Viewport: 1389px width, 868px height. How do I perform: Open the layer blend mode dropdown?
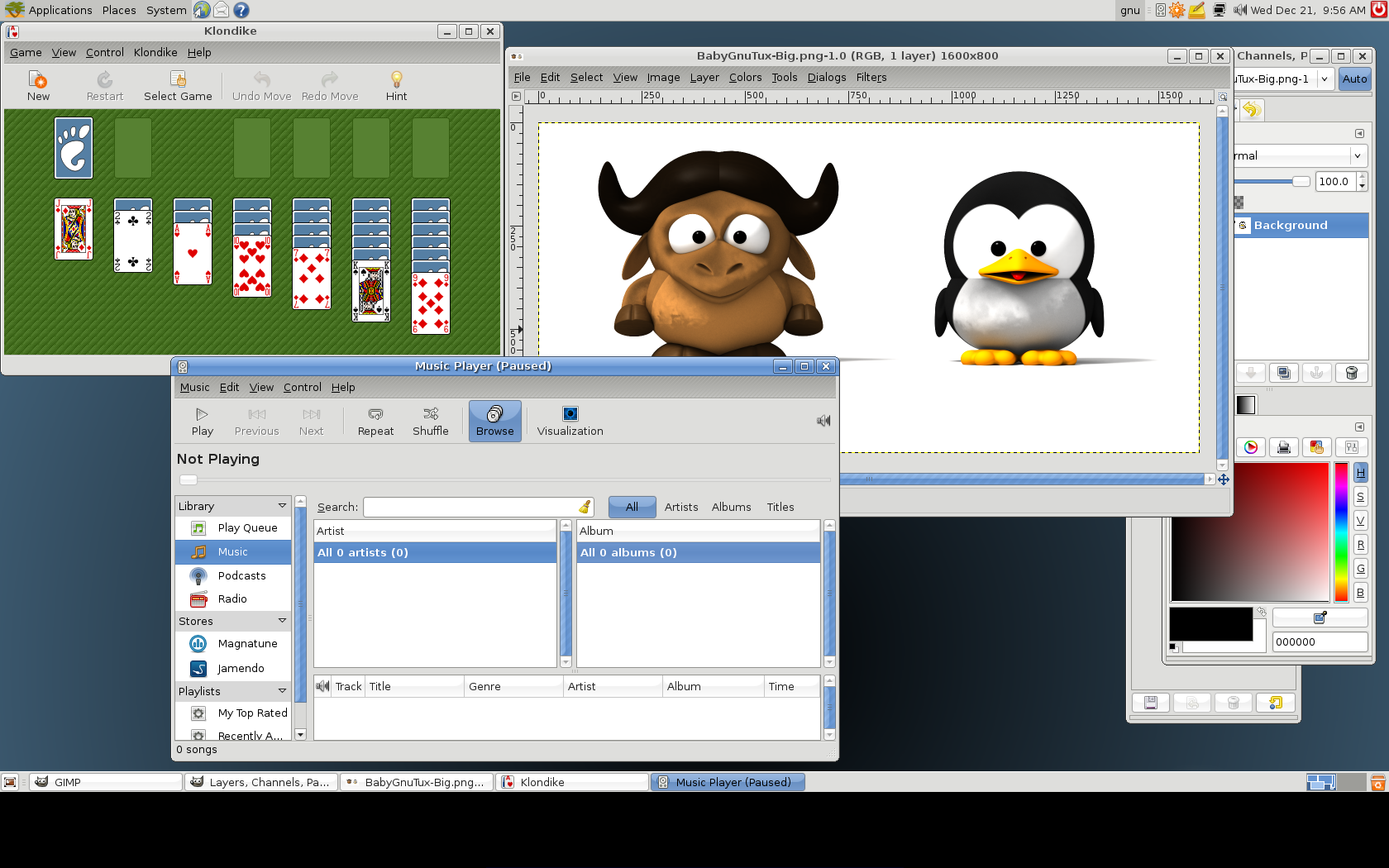[x=1357, y=155]
